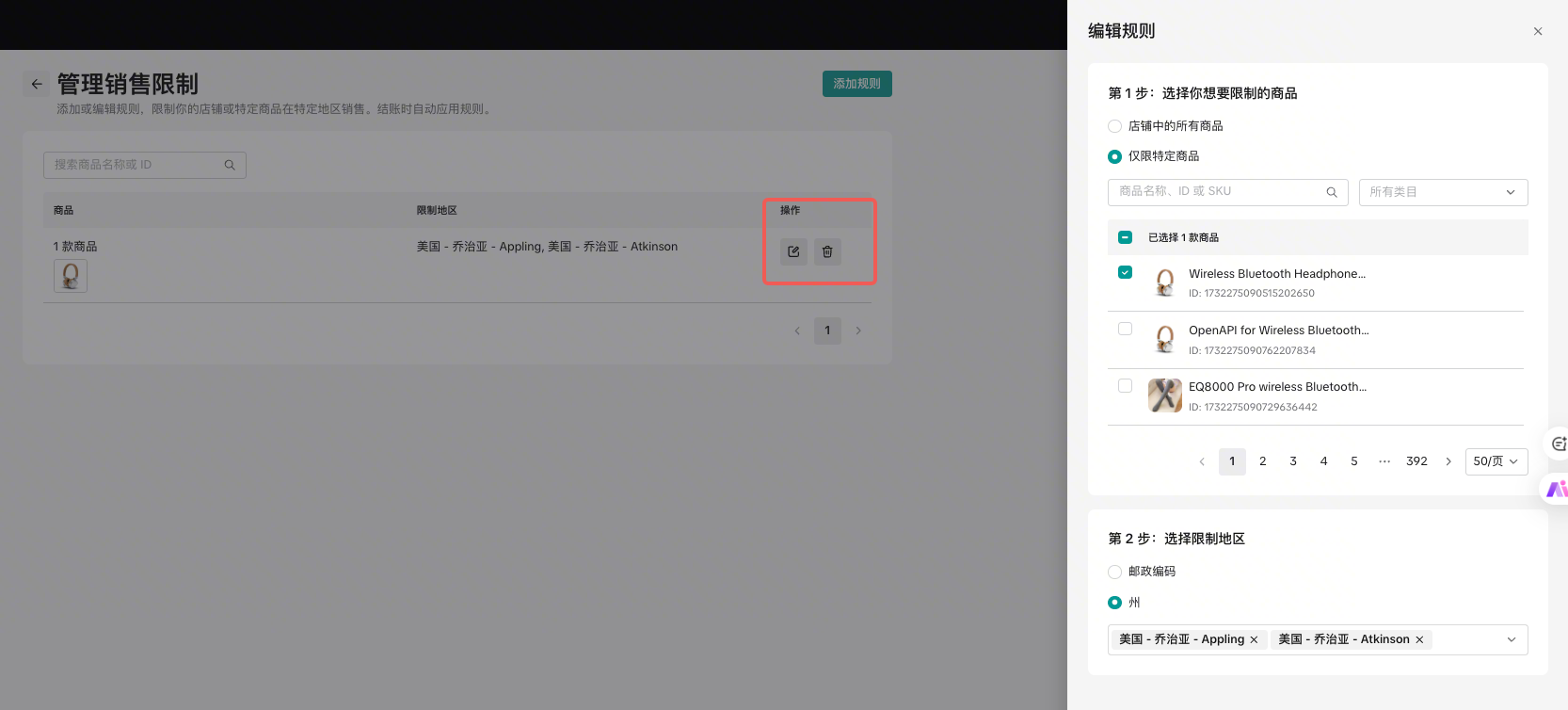Screen dimensions: 1568x710
Task: Select 店铺中的所有商品 radio option
Action: [x=1115, y=126]
